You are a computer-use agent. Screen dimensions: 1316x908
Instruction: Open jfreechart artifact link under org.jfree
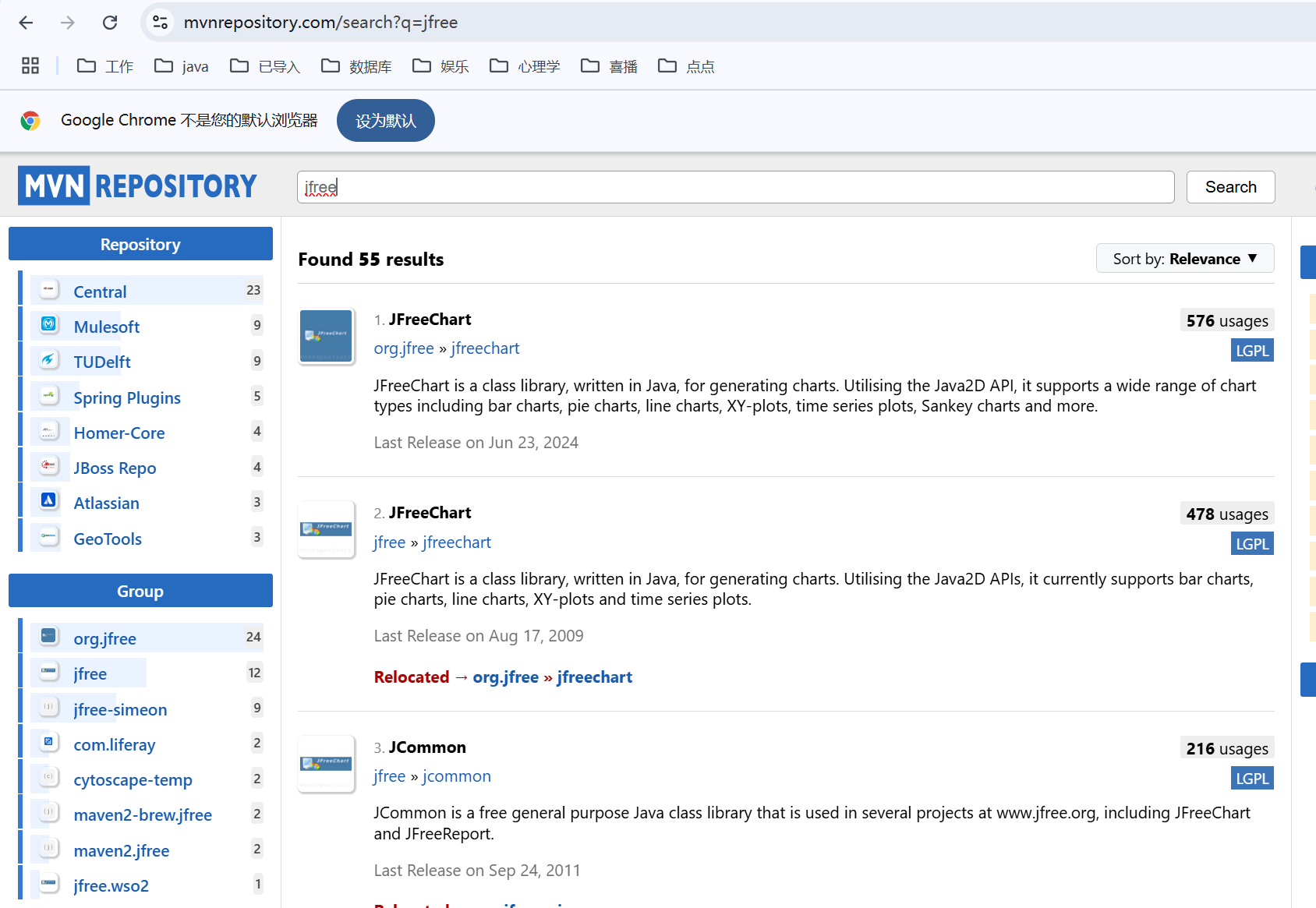[x=485, y=348]
